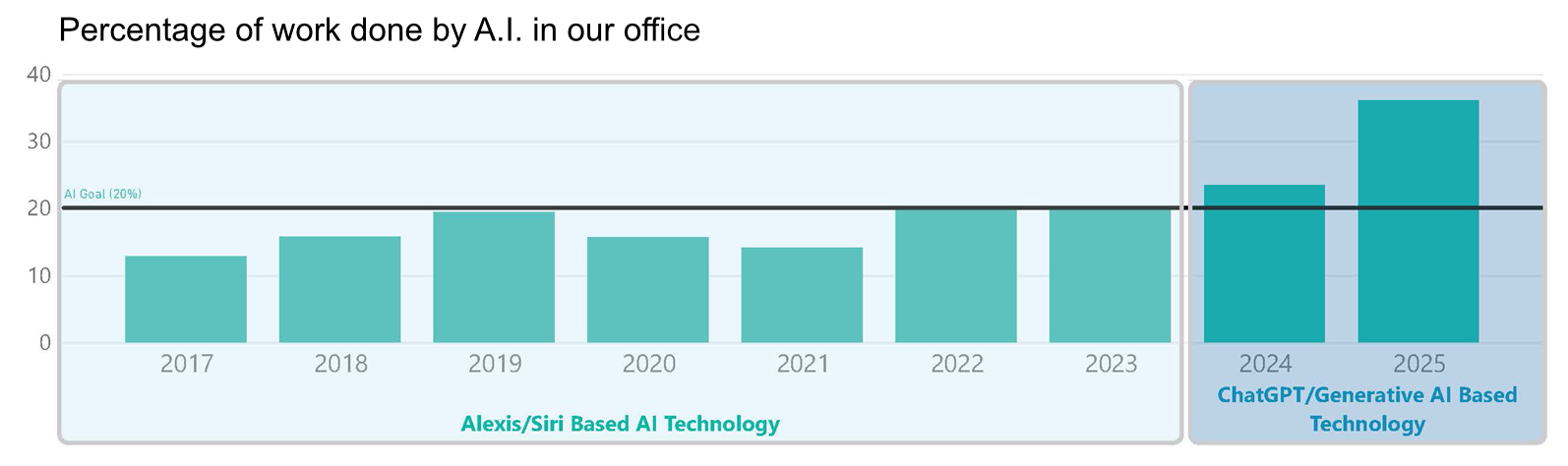Click the 2024 x-axis year label
The image size is (1568, 466).
(1265, 364)
